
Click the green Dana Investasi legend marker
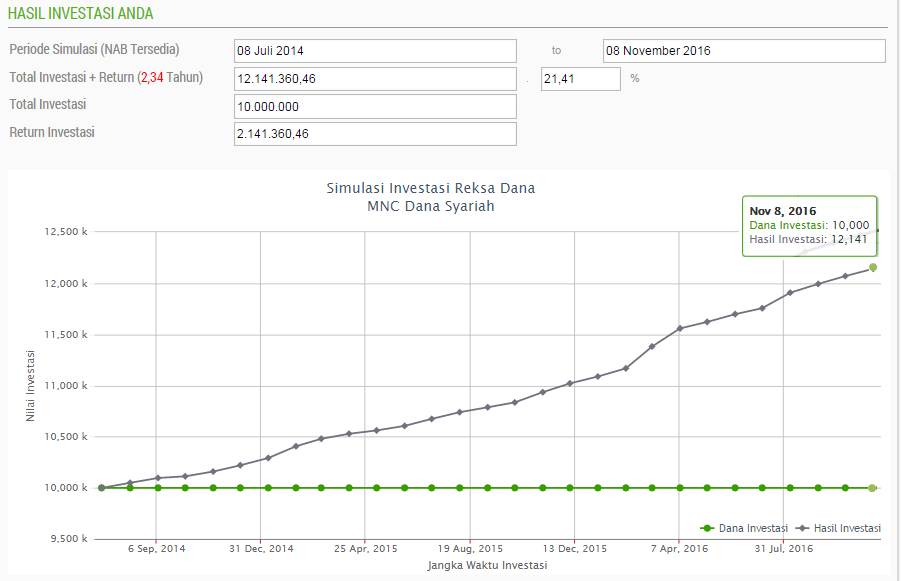click(x=708, y=528)
